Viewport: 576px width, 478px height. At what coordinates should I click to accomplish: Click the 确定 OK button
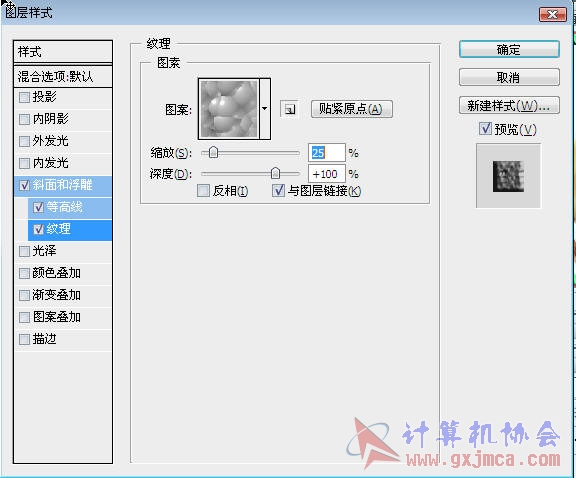click(509, 49)
